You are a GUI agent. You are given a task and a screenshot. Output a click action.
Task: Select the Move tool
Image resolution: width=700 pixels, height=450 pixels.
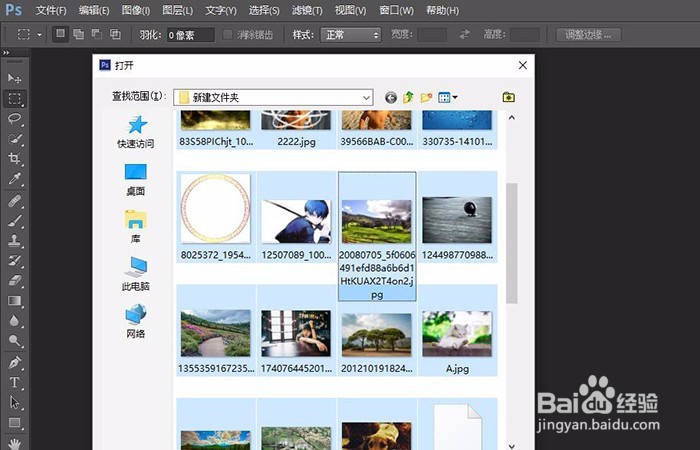[x=15, y=79]
